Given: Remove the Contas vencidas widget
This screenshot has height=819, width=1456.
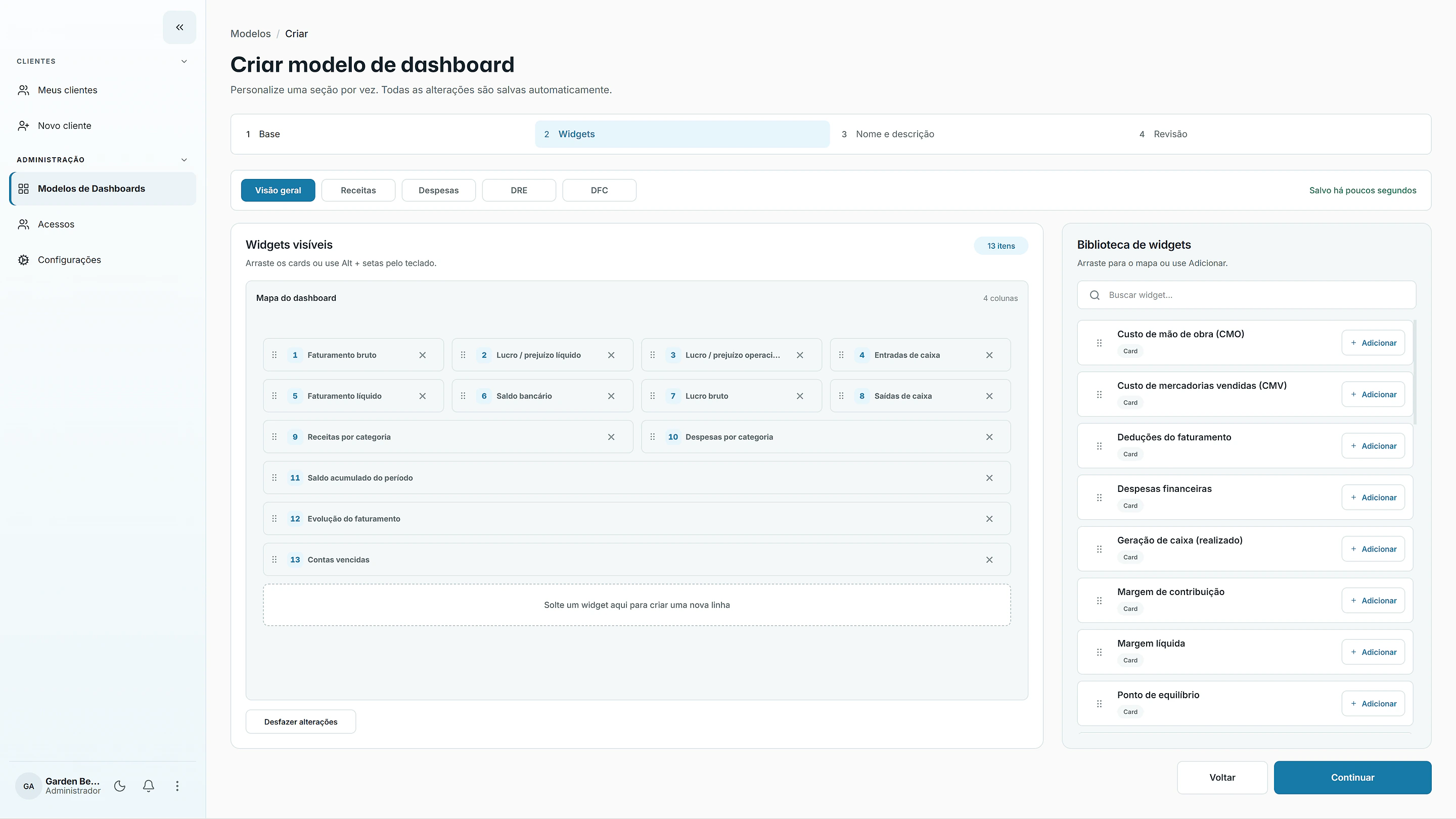Looking at the screenshot, I should tap(989, 560).
